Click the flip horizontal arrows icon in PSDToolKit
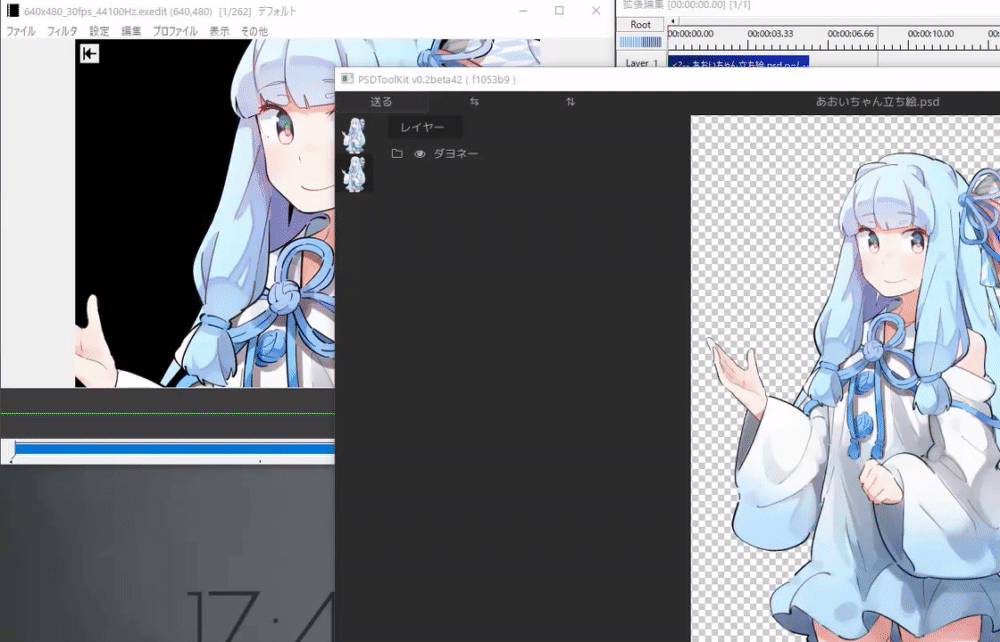The image size is (1000, 642). coord(474,101)
